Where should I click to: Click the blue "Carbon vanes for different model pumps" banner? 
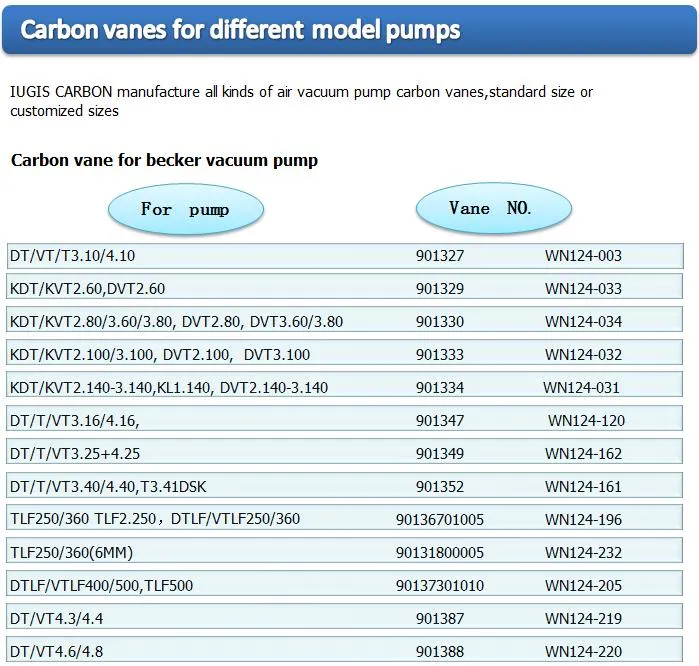(x=349, y=30)
